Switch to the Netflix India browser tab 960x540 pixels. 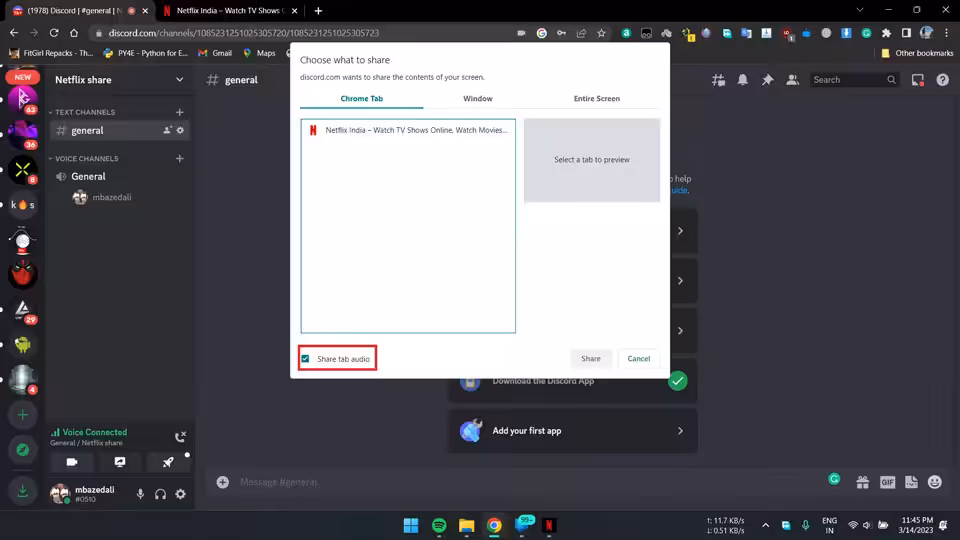point(230,10)
